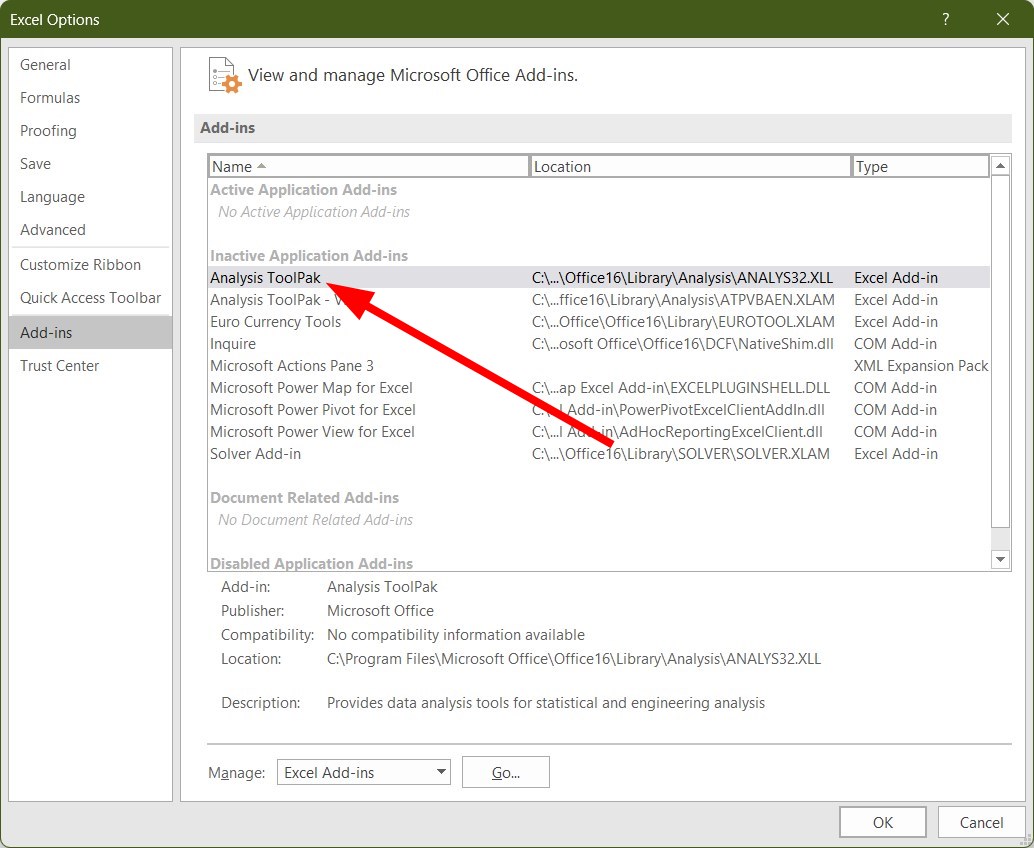
Task: Open Quick Access Toolbar settings
Action: pyautogui.click(x=90, y=297)
